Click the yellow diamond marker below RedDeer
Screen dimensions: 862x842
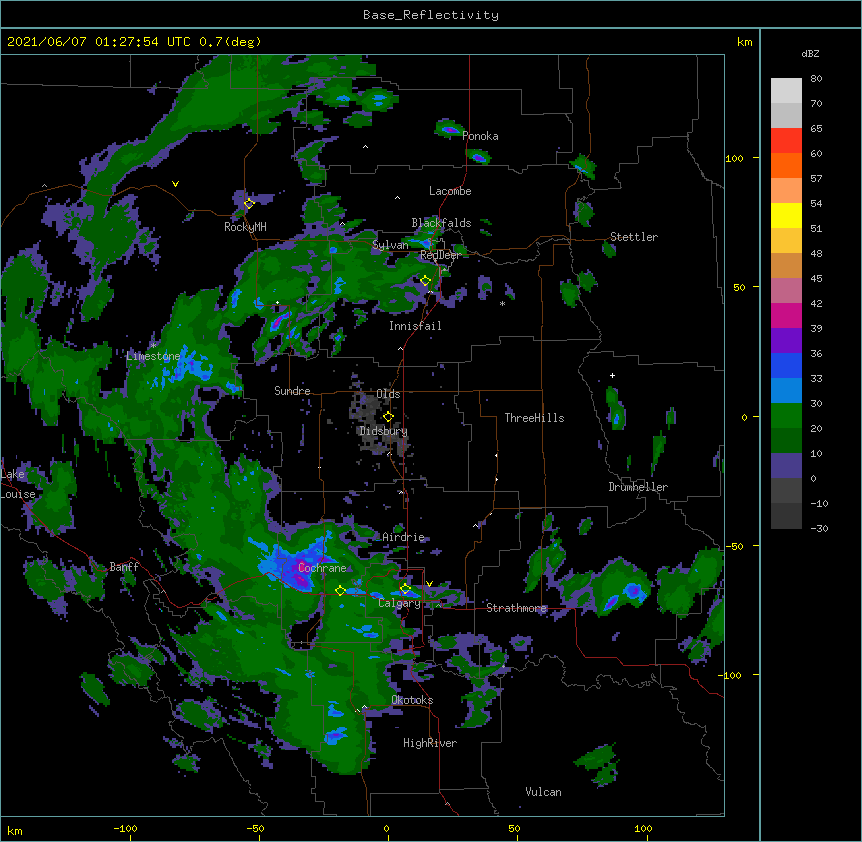point(425,281)
